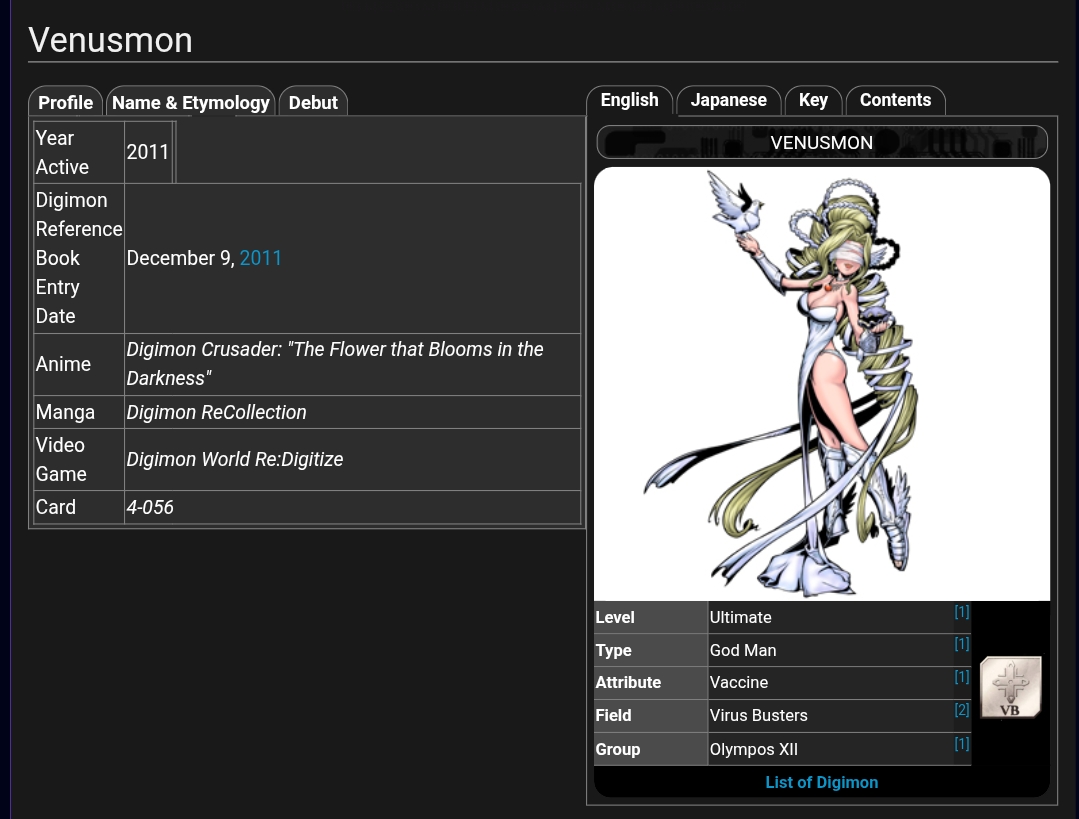
Task: Click the Vaccine attribute value
Action: [x=738, y=683]
